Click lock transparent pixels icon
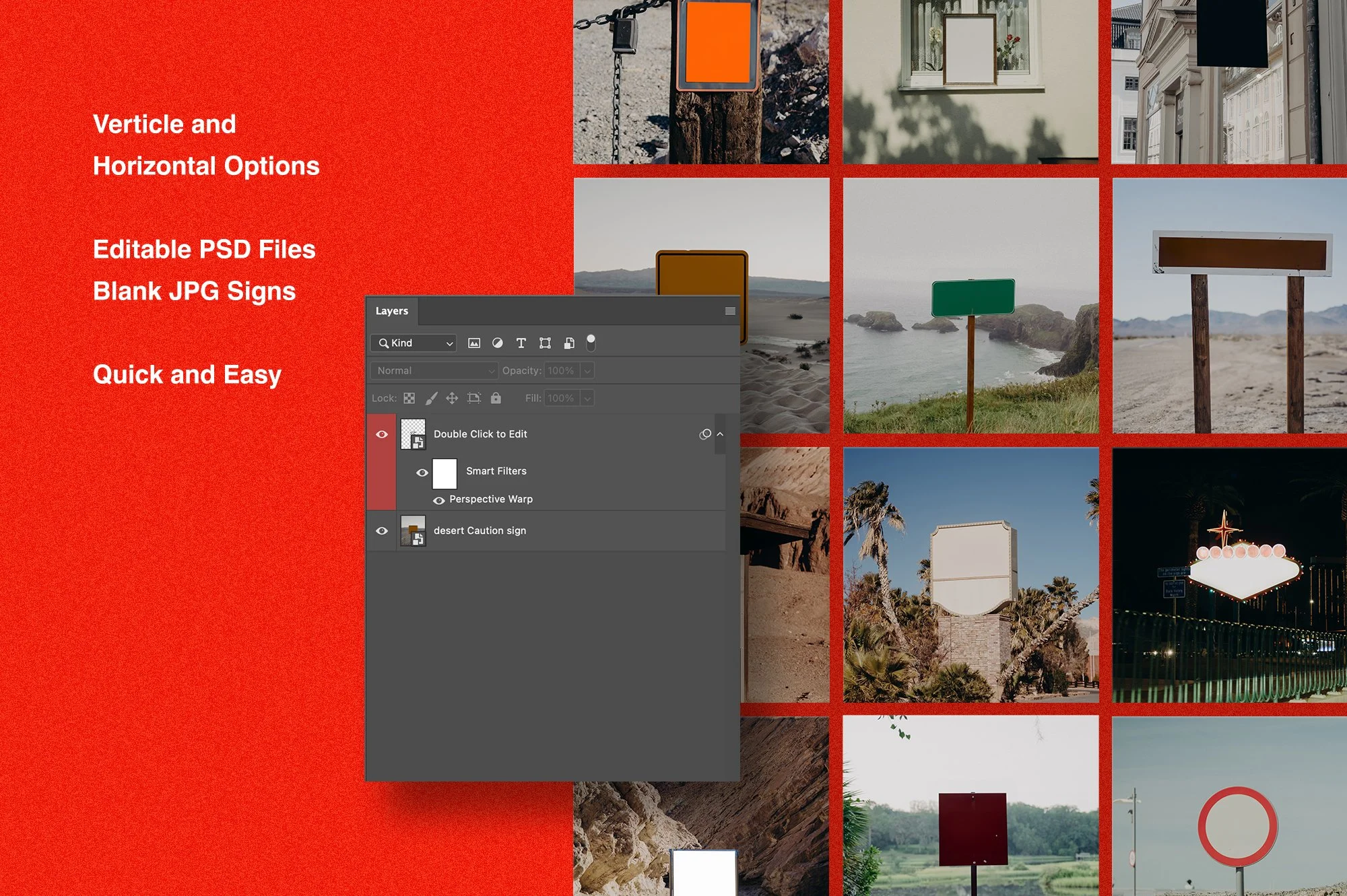The height and width of the screenshot is (896, 1347). (409, 399)
